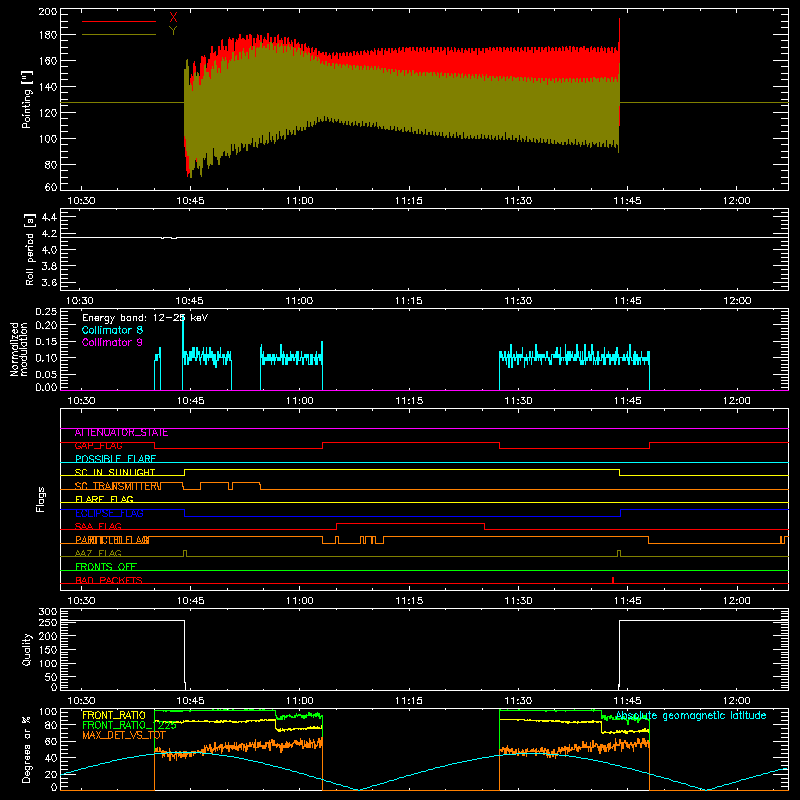Click the 11:15 label under modulation plot
800x800 pixels.
409,401
